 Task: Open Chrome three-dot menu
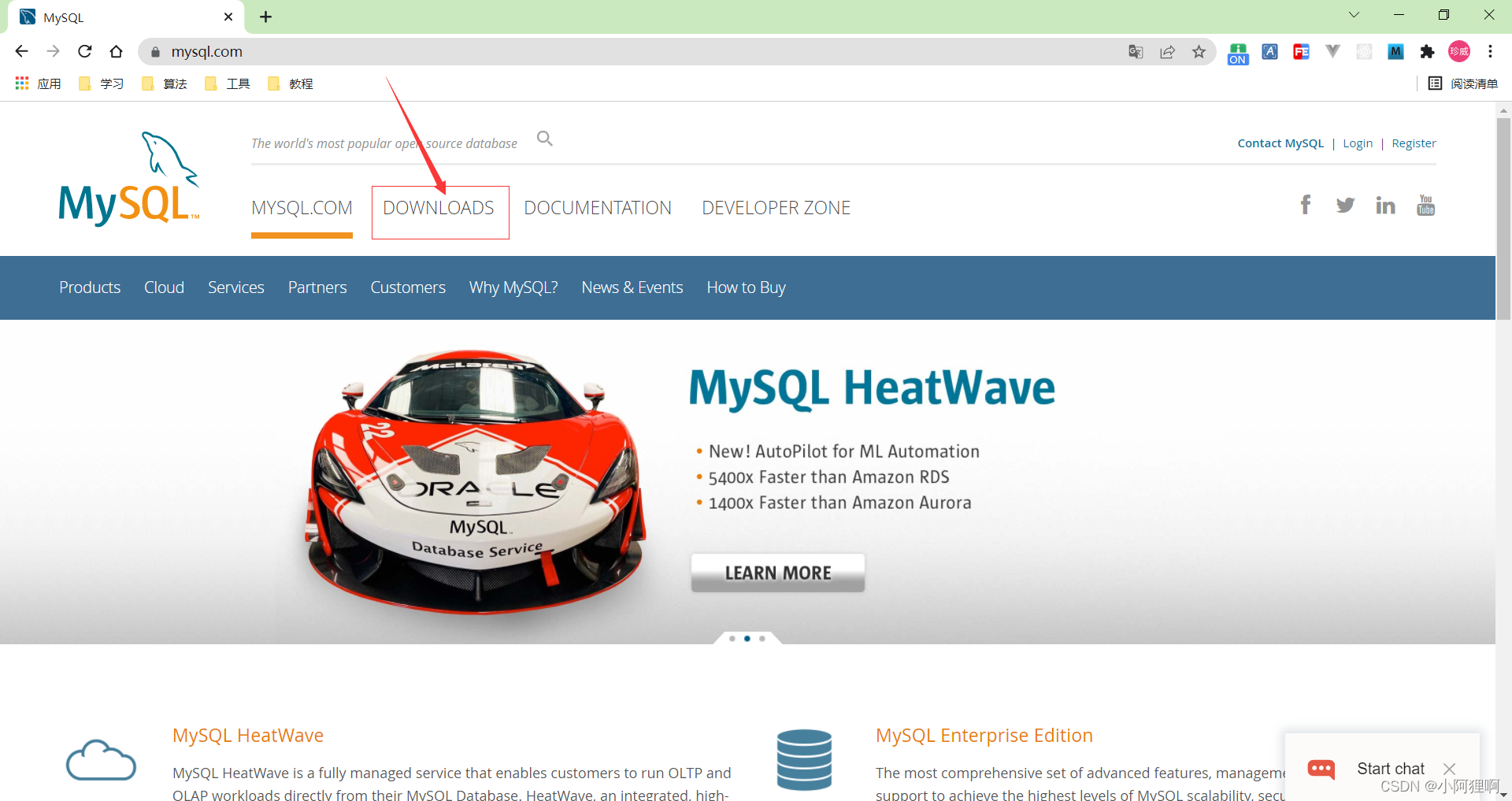[1490, 52]
